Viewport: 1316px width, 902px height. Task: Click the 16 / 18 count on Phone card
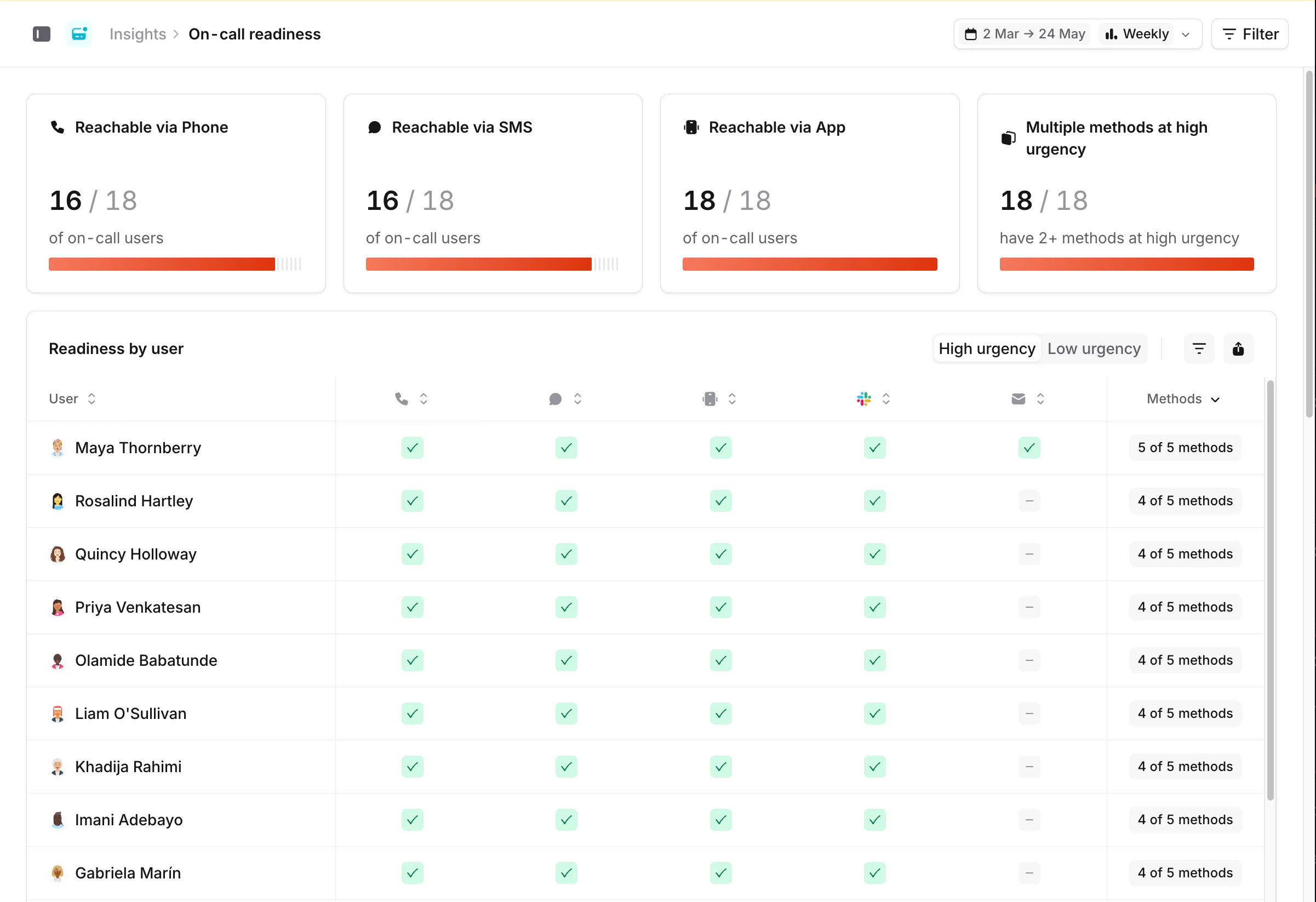[x=93, y=201]
